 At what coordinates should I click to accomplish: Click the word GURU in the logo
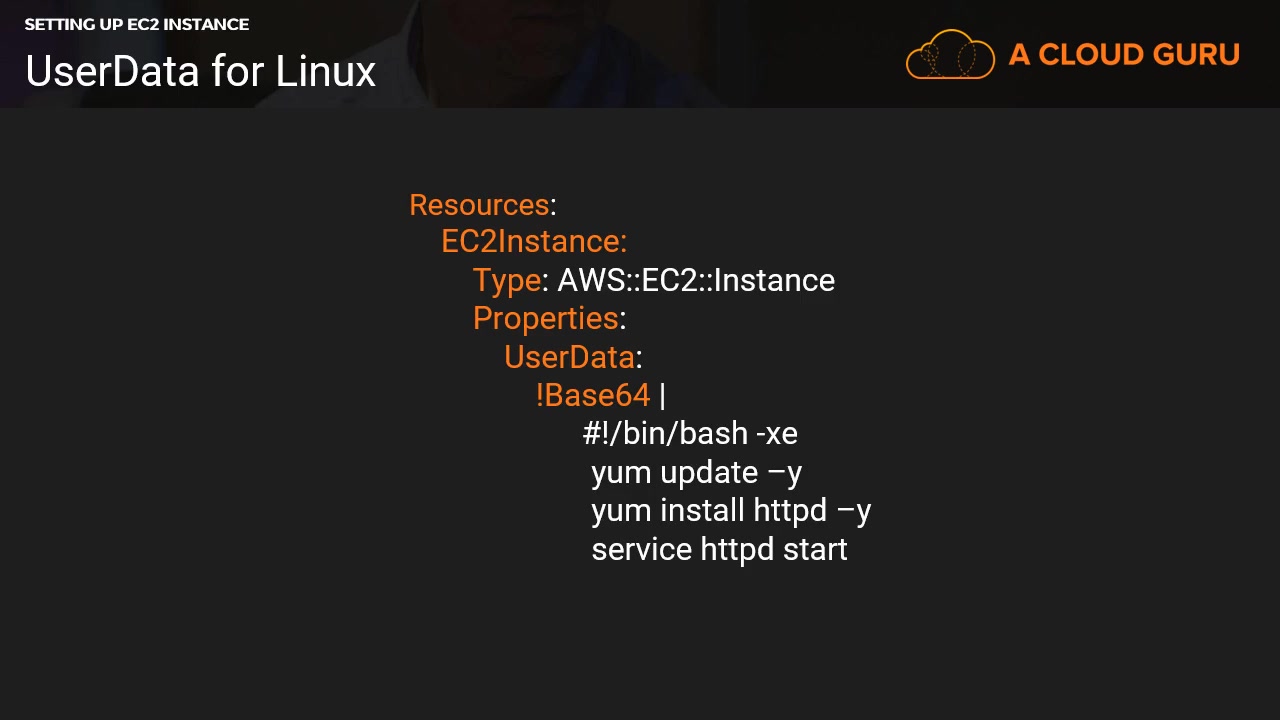click(x=1195, y=55)
